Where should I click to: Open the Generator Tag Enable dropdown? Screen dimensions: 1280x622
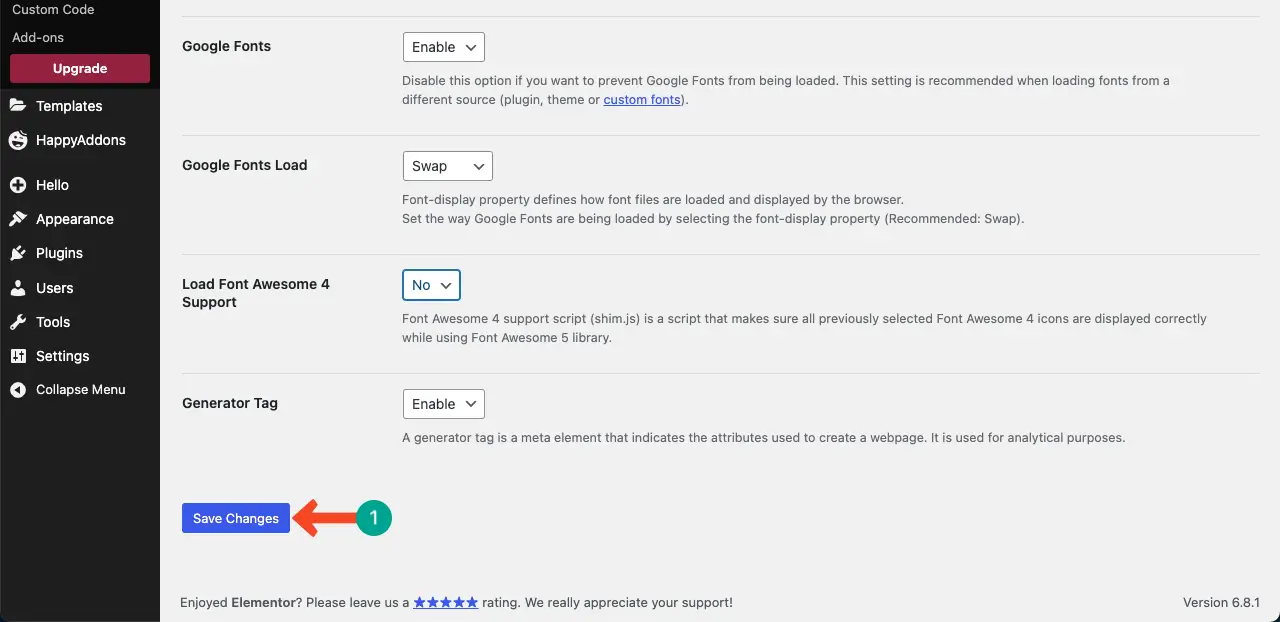point(444,404)
